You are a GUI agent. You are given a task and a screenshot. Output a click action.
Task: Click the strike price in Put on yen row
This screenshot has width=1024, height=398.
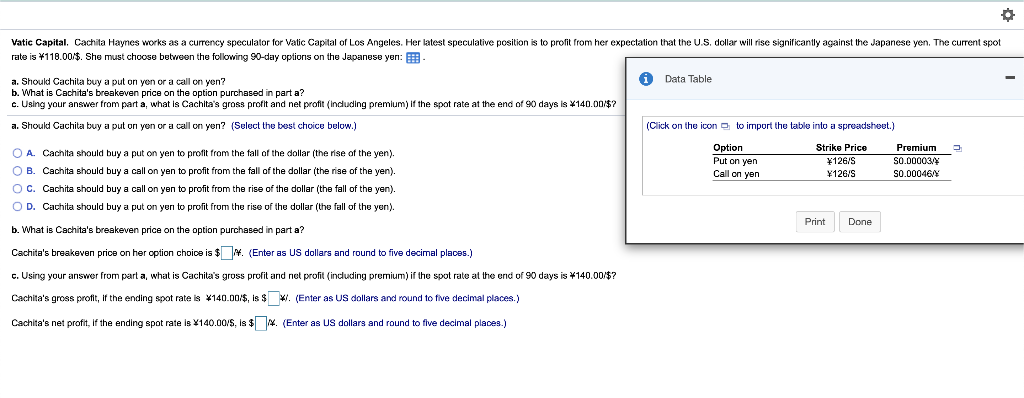[x=841, y=161]
